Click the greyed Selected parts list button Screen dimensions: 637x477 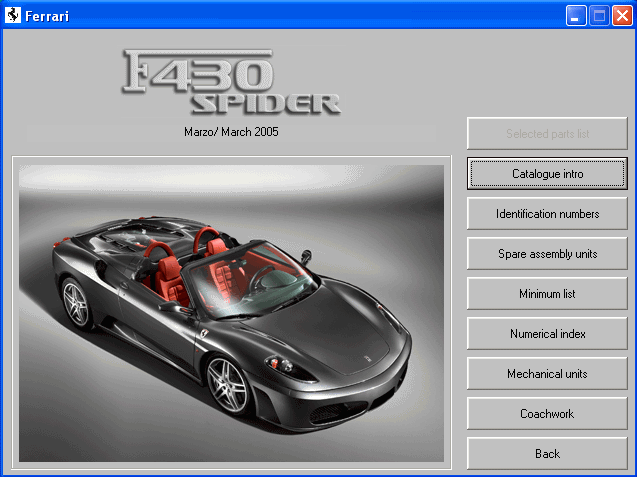547,134
